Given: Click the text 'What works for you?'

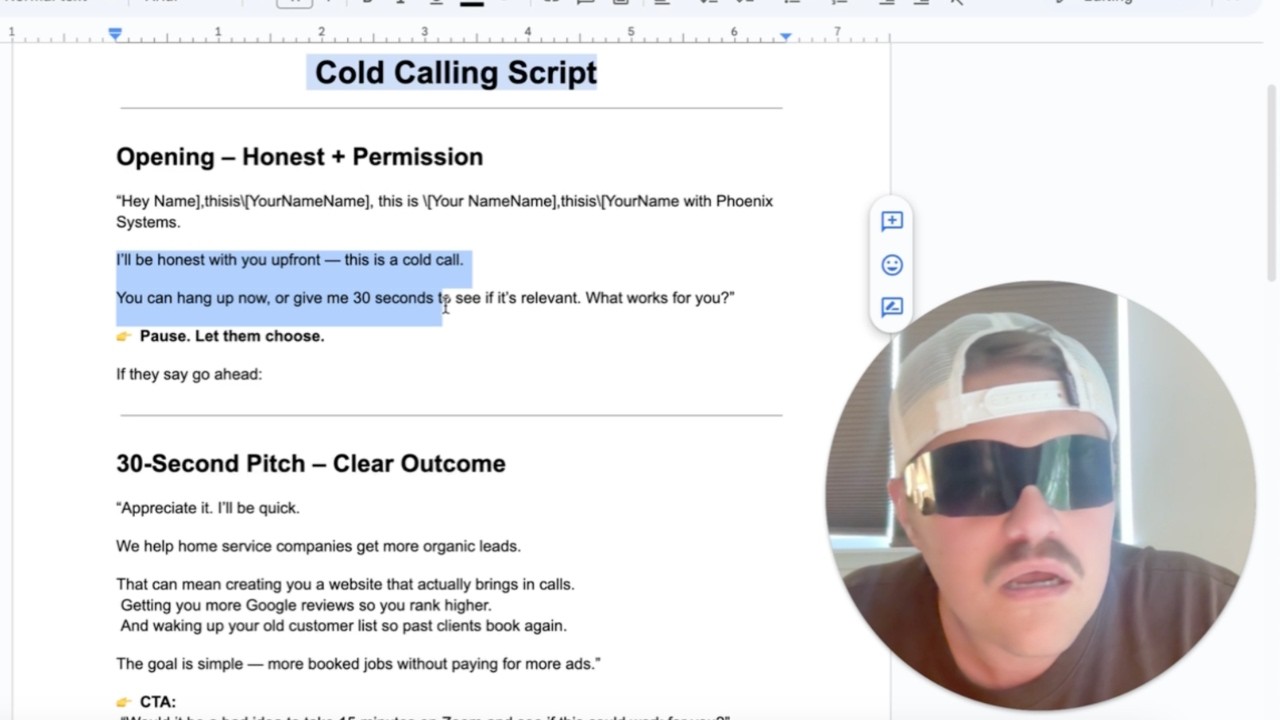Looking at the screenshot, I should point(660,298).
